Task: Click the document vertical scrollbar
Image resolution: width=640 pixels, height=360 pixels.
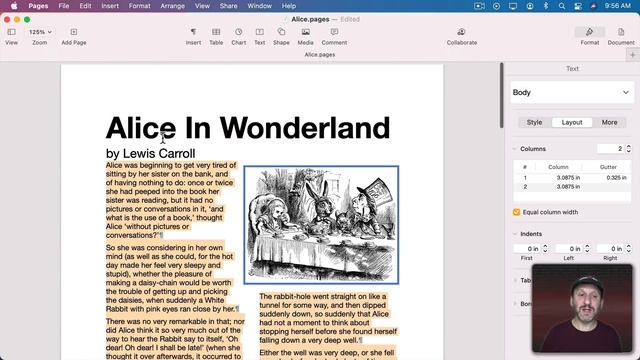Action: (x=502, y=96)
